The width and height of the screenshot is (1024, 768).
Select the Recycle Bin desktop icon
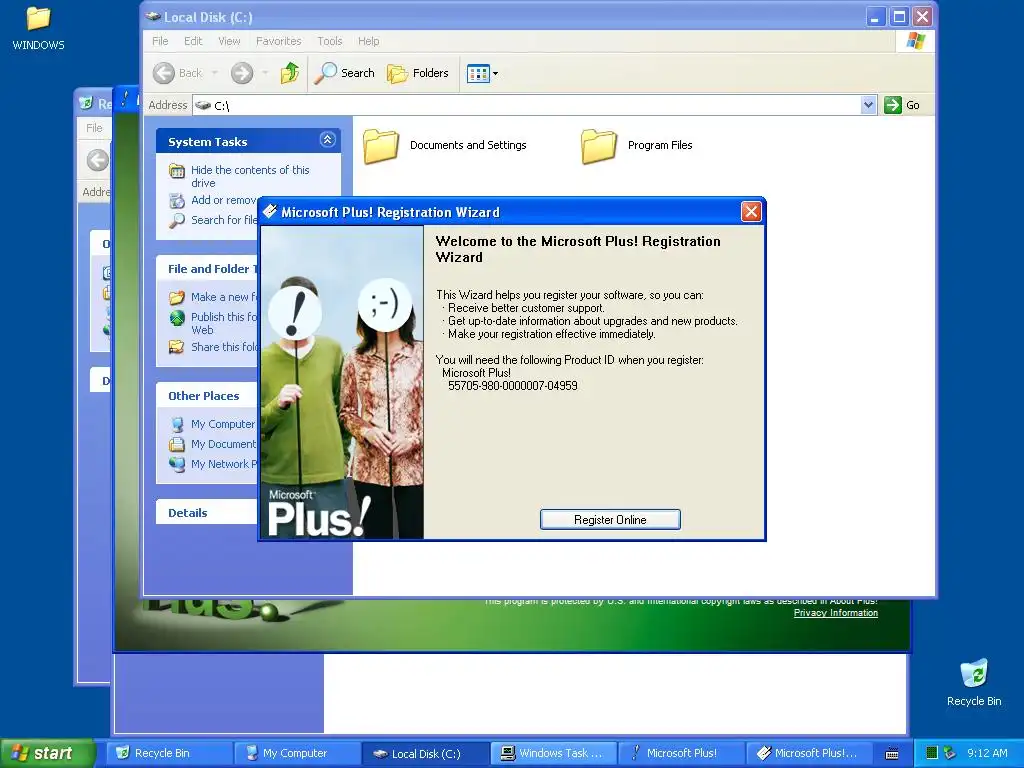(x=974, y=682)
